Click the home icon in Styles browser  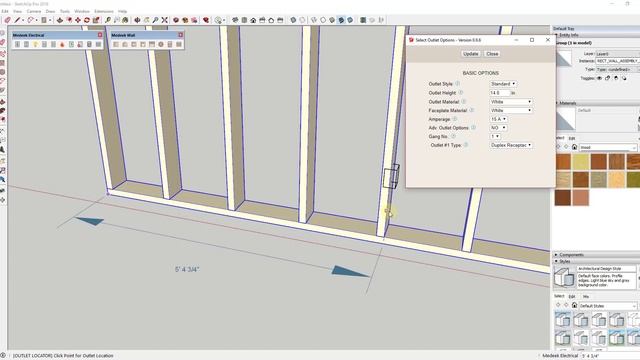point(574,305)
